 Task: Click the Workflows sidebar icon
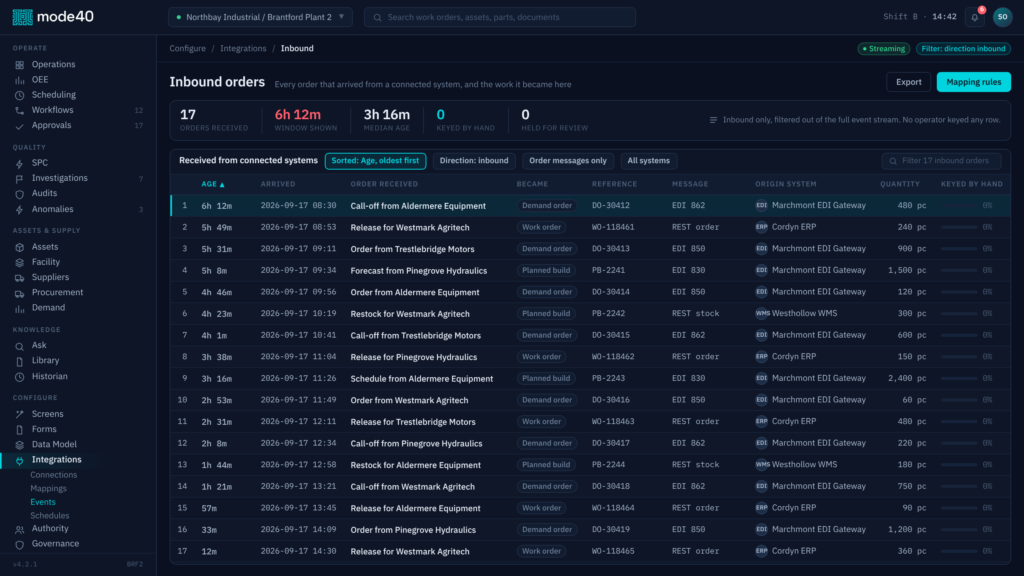20,110
